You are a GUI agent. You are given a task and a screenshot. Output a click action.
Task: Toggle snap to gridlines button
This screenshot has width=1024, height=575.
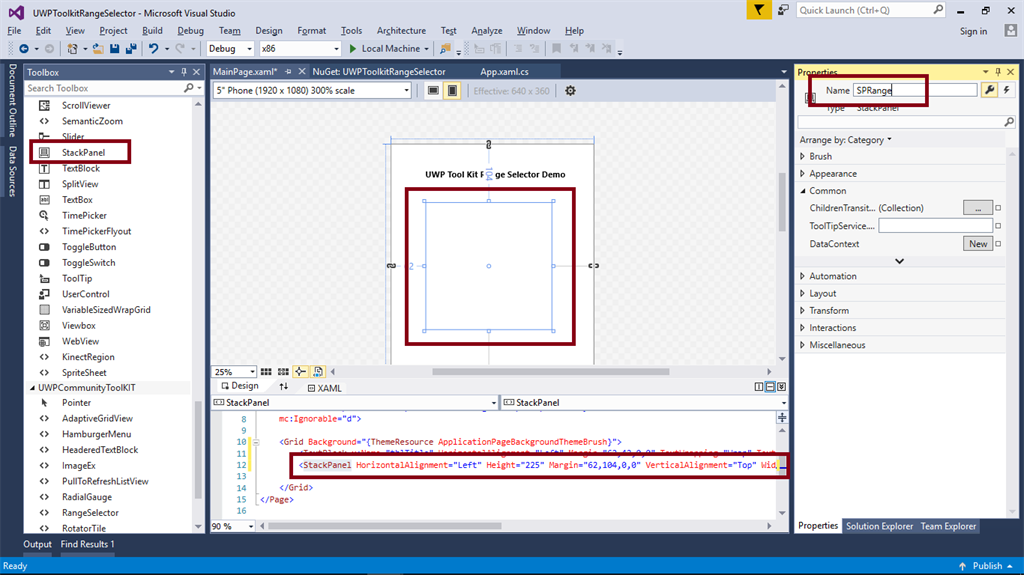point(283,372)
